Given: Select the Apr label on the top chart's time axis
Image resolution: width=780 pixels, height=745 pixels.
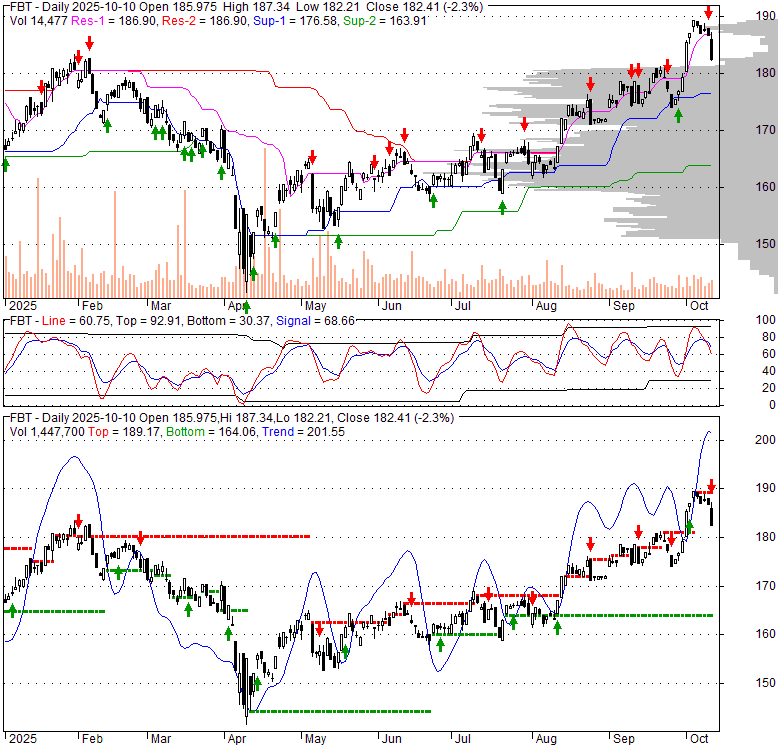Looking at the screenshot, I should coord(237,306).
